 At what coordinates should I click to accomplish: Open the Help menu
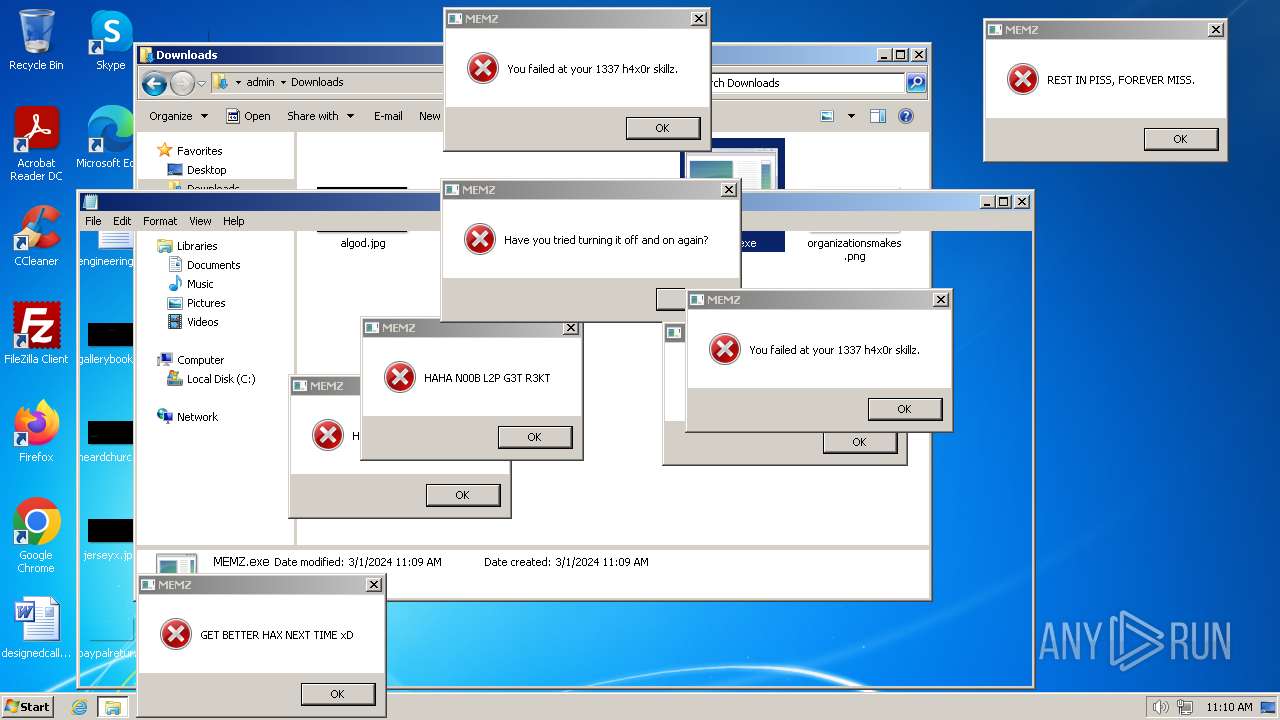(x=233, y=221)
